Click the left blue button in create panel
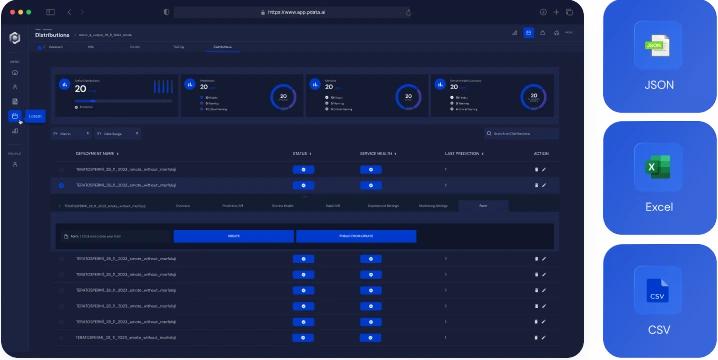Image resolution: width=718 pixels, height=360 pixels. pyautogui.click(x=234, y=236)
